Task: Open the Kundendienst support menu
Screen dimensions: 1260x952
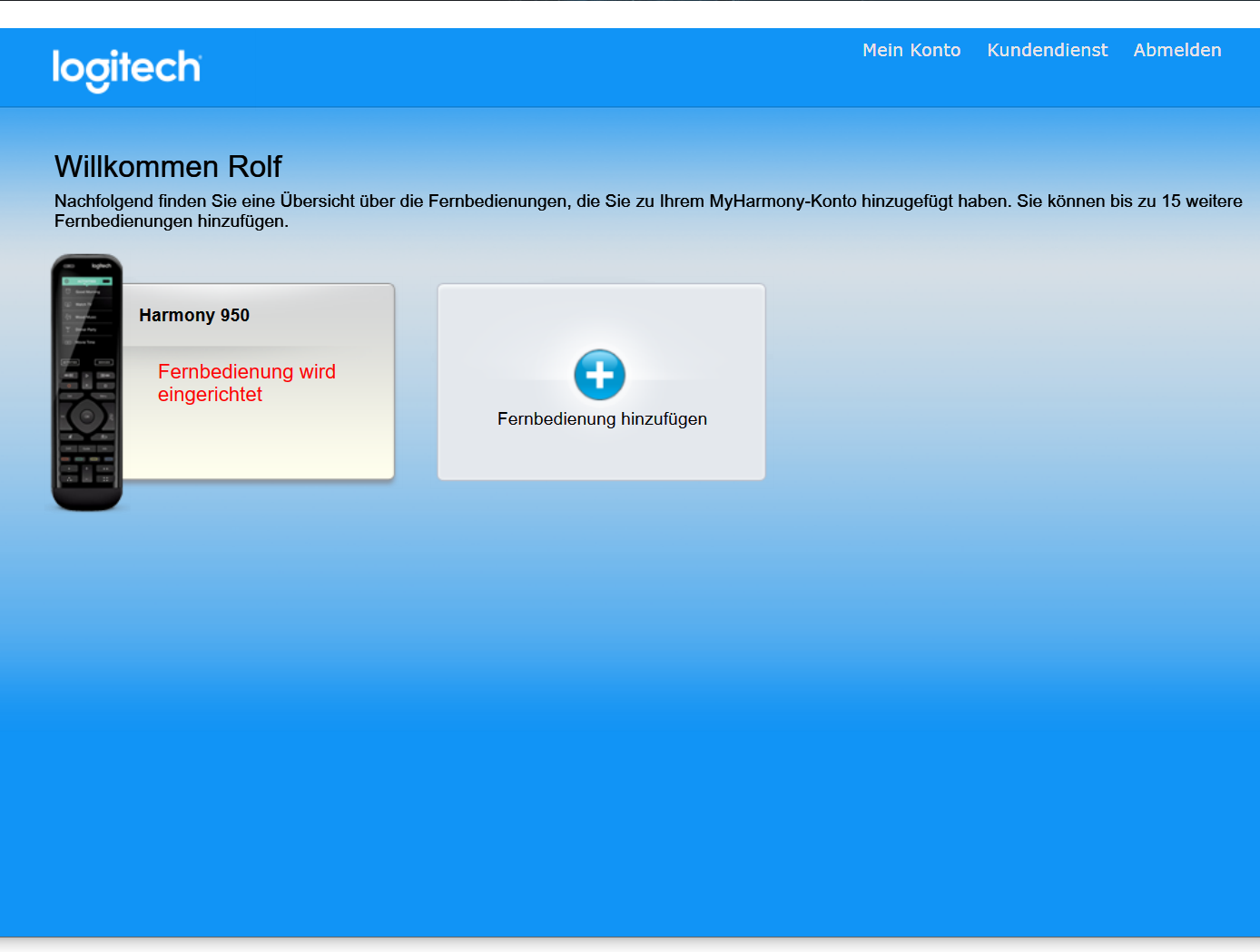Action: (x=1047, y=51)
